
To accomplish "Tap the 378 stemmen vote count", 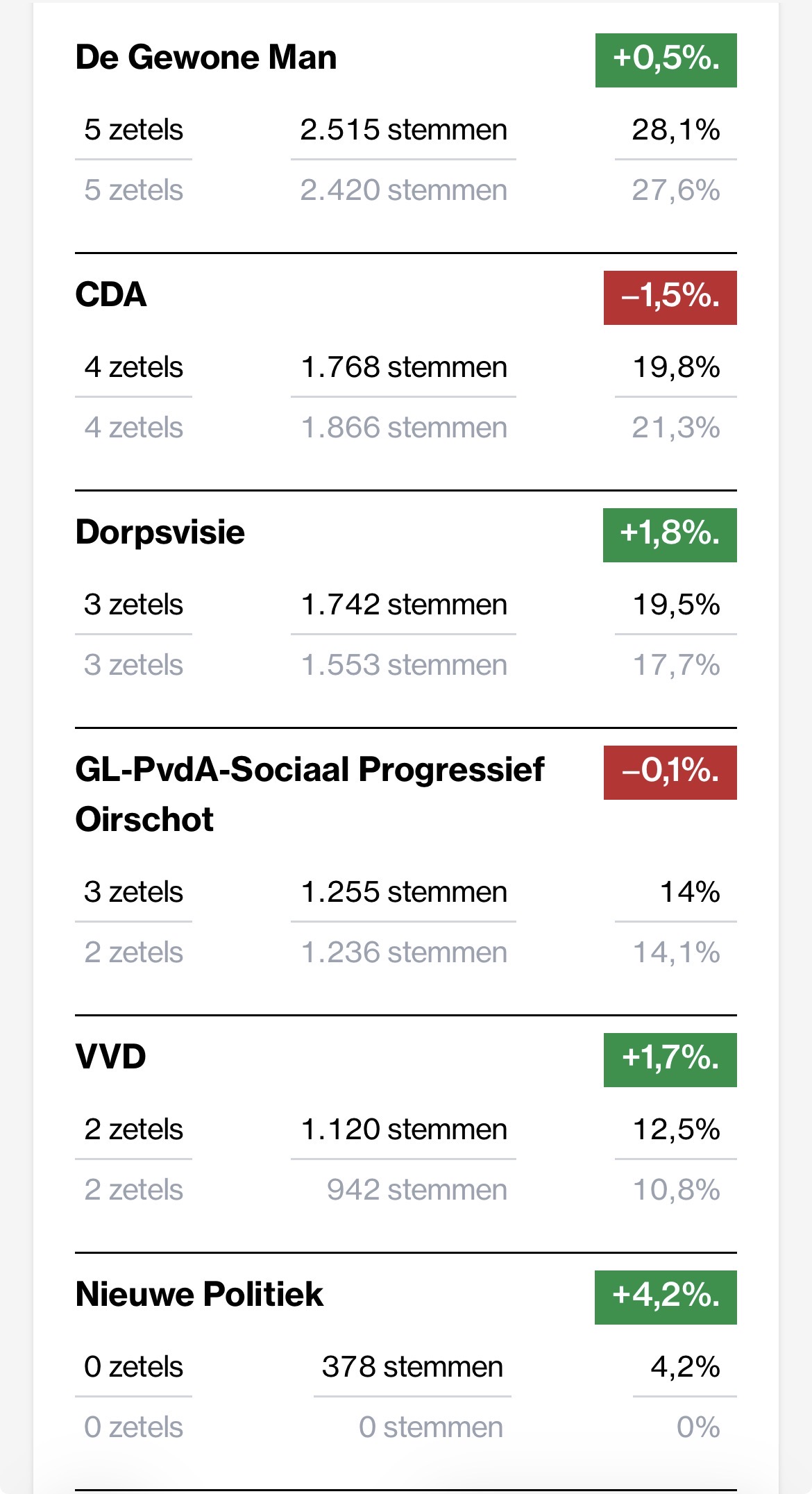I will [412, 1367].
